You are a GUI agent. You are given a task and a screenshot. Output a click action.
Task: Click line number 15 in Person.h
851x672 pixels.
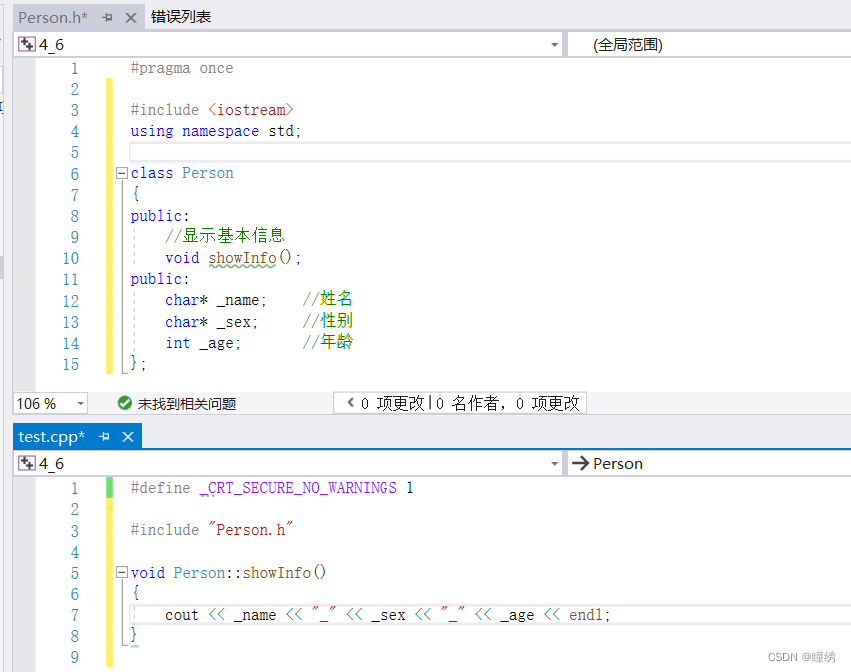(71, 364)
